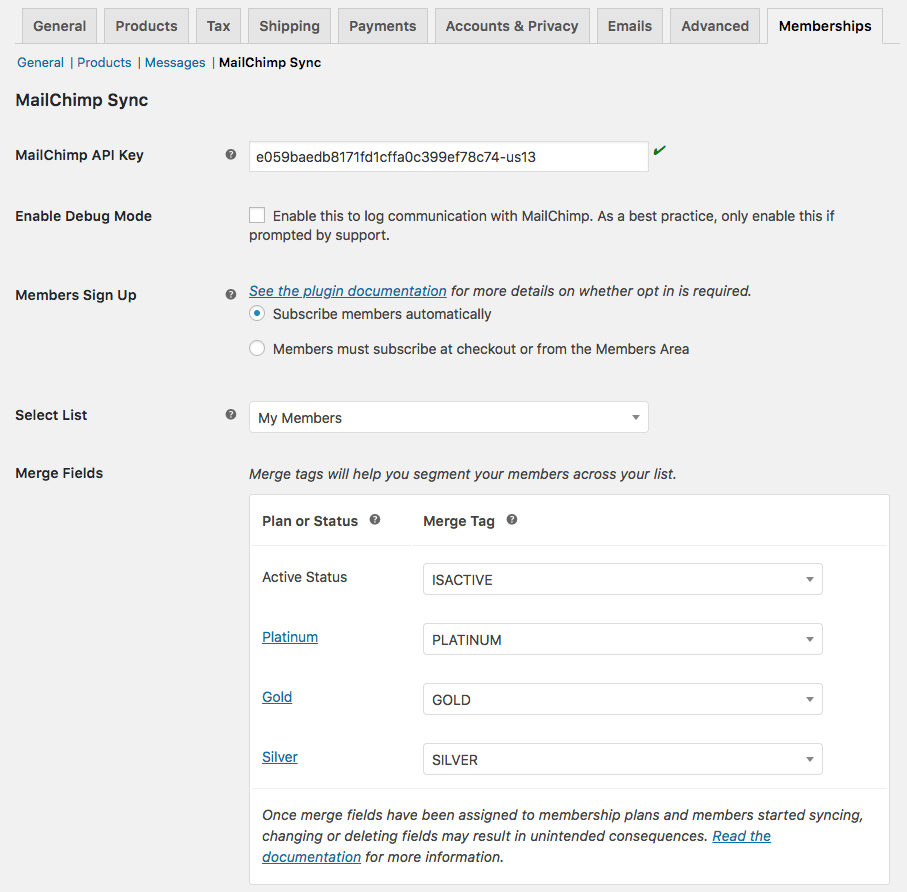907x892 pixels.
Task: Click help icon next to Select List
Action: point(231,414)
